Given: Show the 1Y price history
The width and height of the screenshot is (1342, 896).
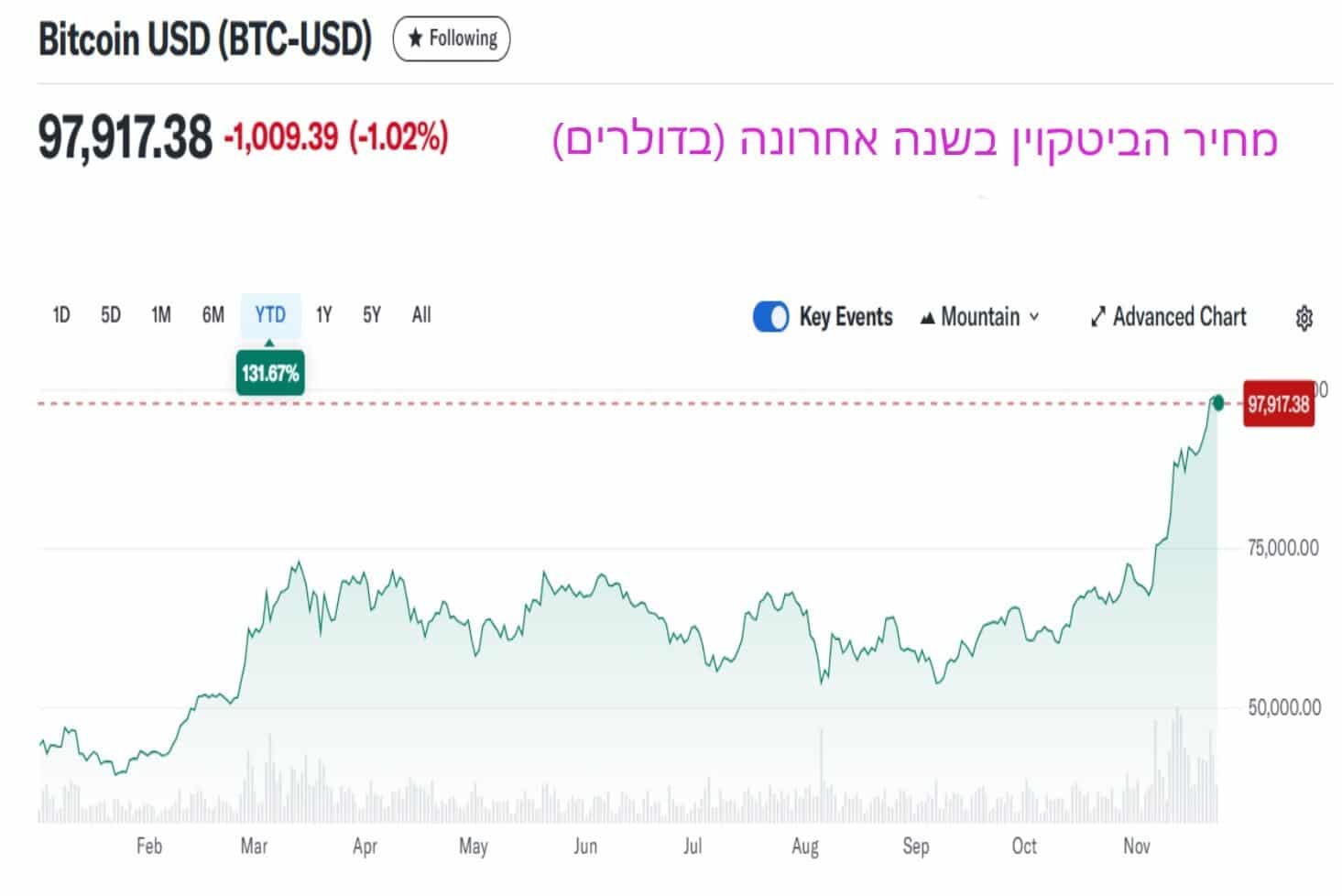Looking at the screenshot, I should click(x=323, y=315).
